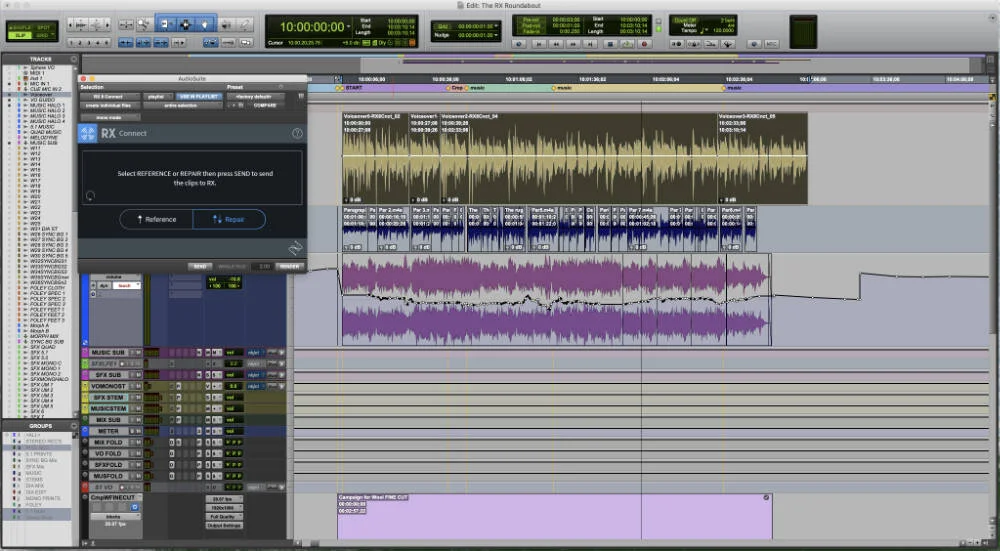1000x551 pixels.
Task: Open the factory default preset dropdown
Action: click(256, 97)
